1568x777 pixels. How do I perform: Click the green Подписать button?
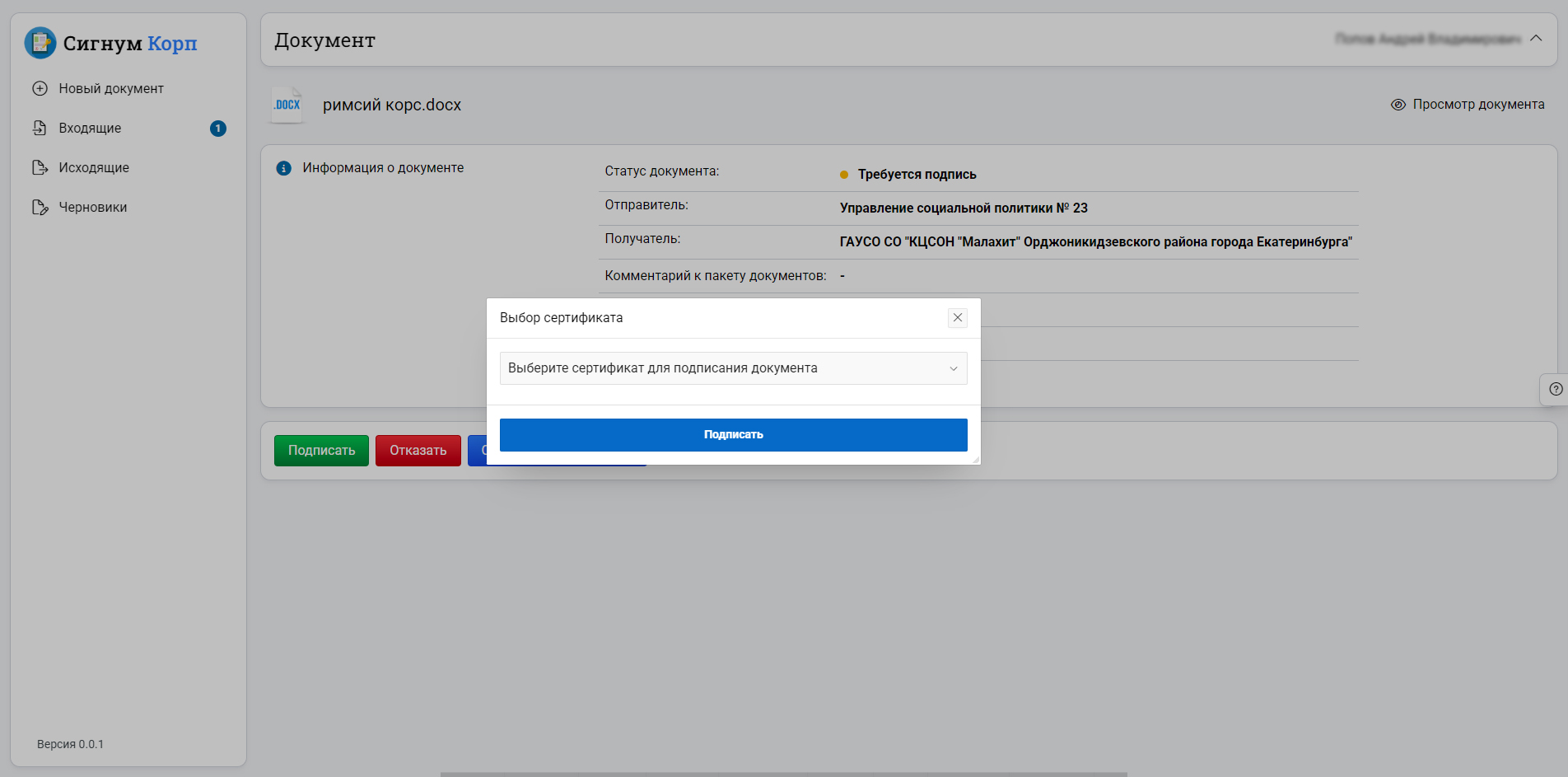pos(321,451)
